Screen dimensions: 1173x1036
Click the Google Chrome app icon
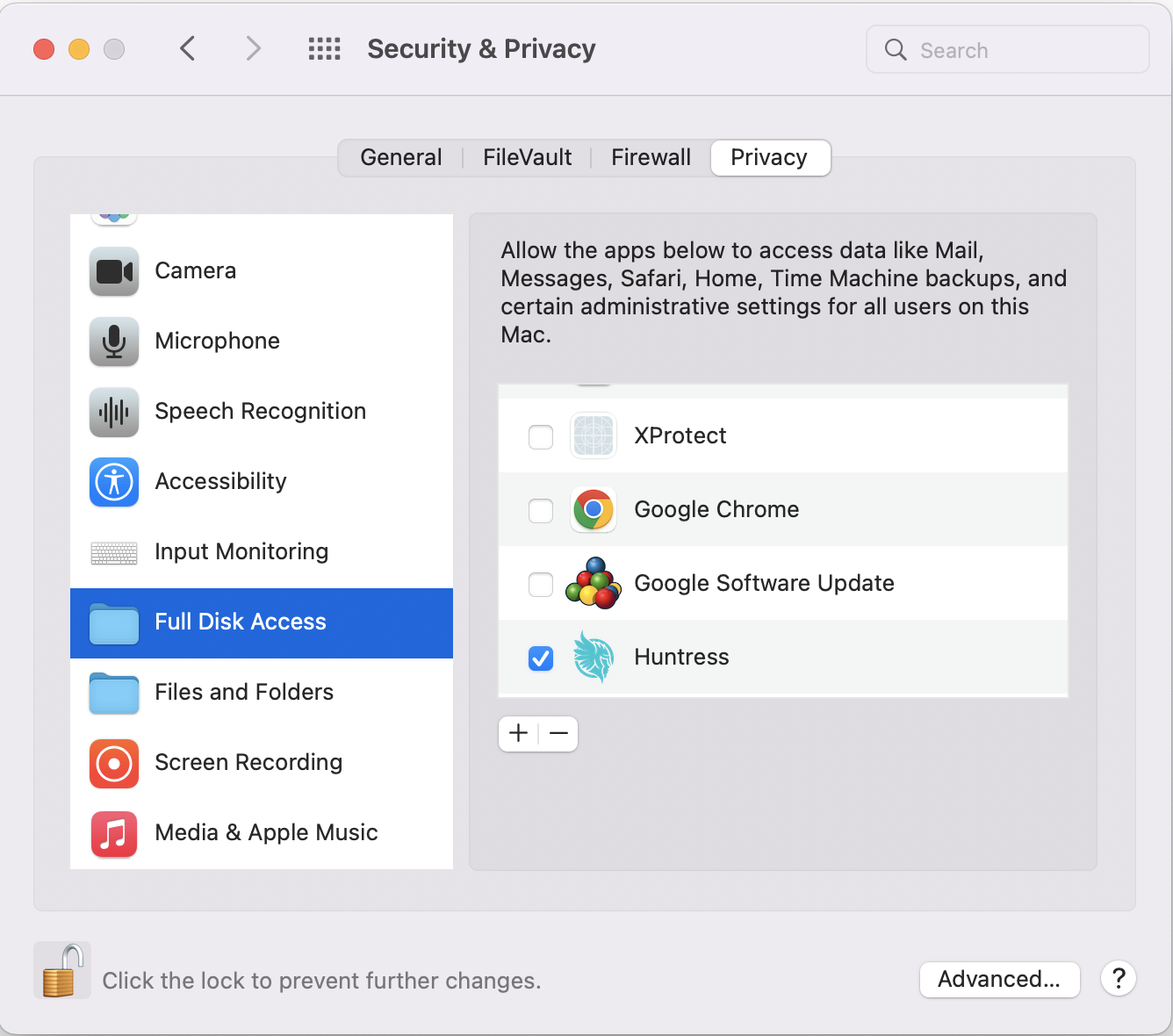594,510
